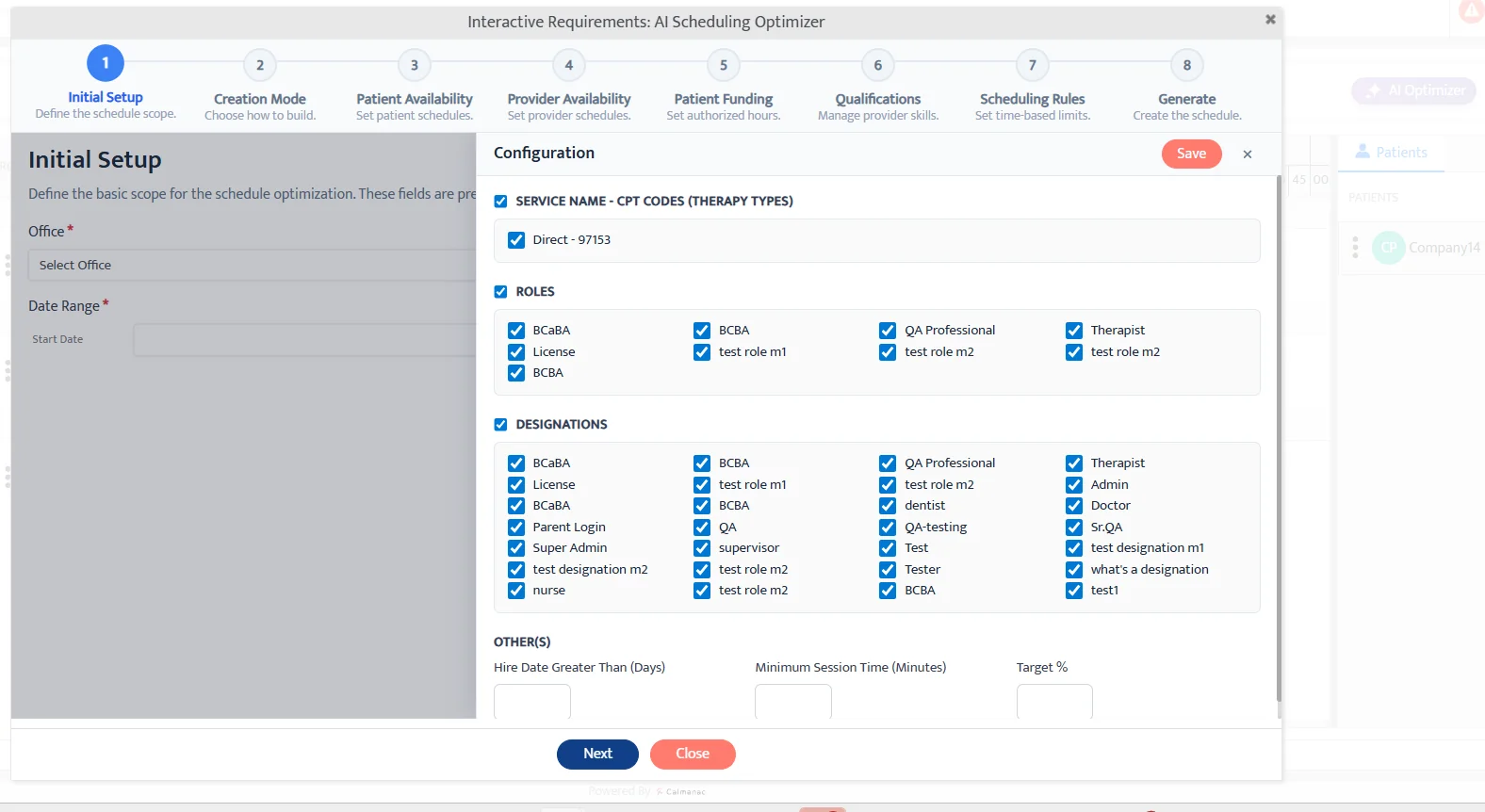Uncheck supervisor designation
This screenshot has height=812, width=1485.
pos(702,548)
